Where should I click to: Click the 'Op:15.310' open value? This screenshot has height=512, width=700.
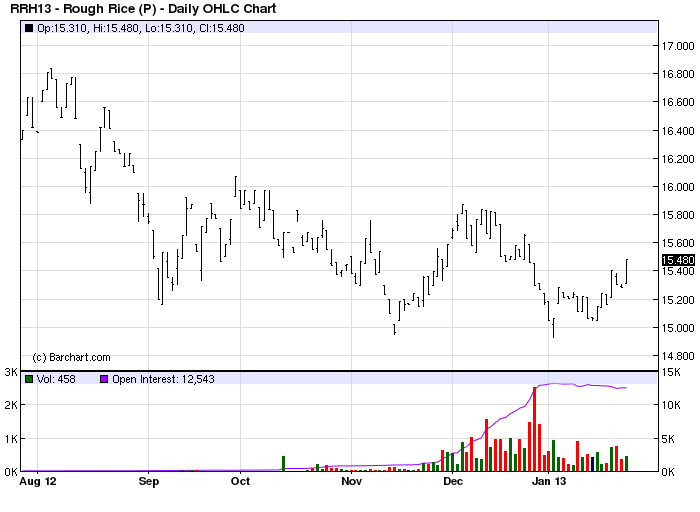[62, 28]
